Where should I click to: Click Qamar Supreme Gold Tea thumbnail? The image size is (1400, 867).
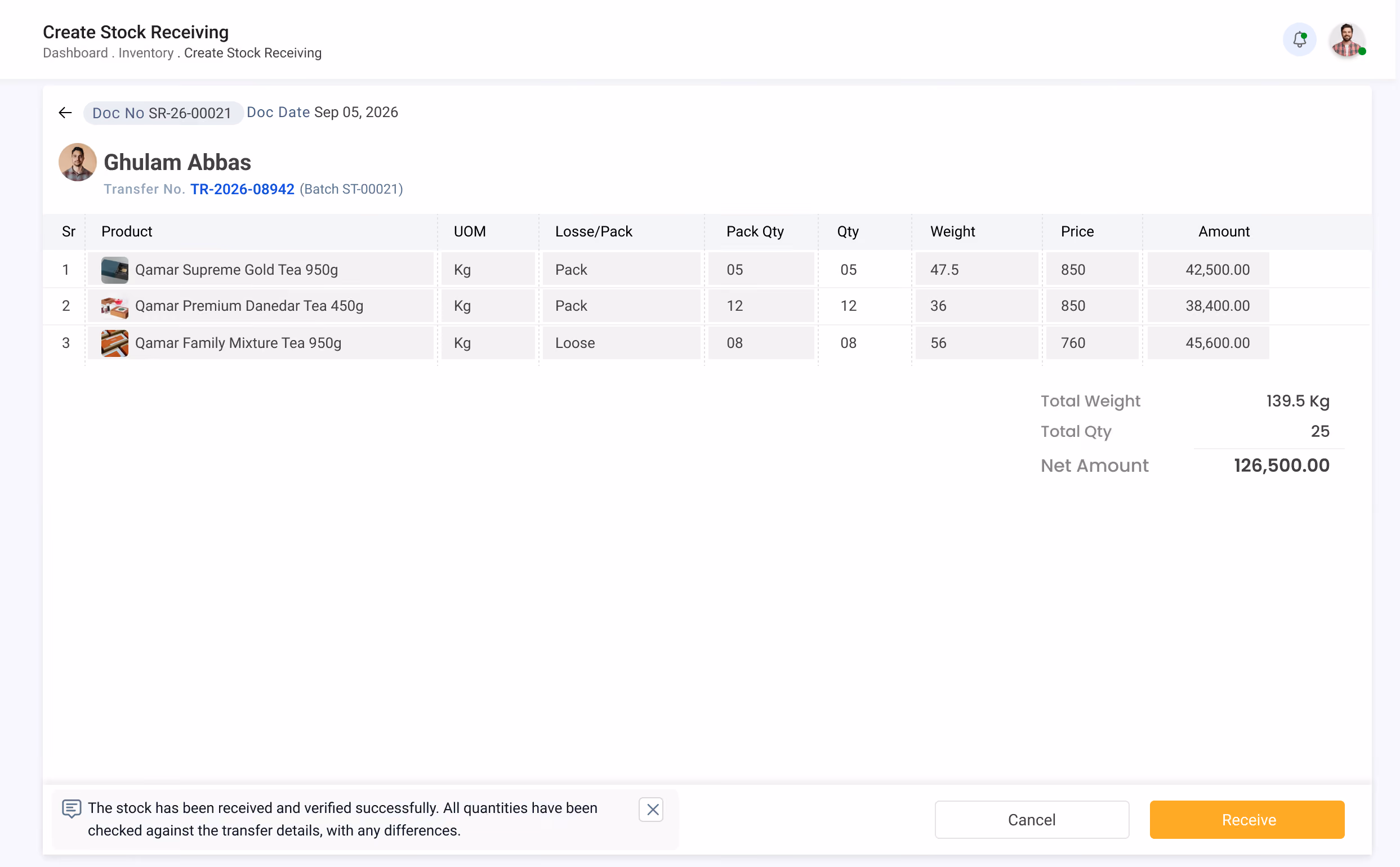pos(115,270)
